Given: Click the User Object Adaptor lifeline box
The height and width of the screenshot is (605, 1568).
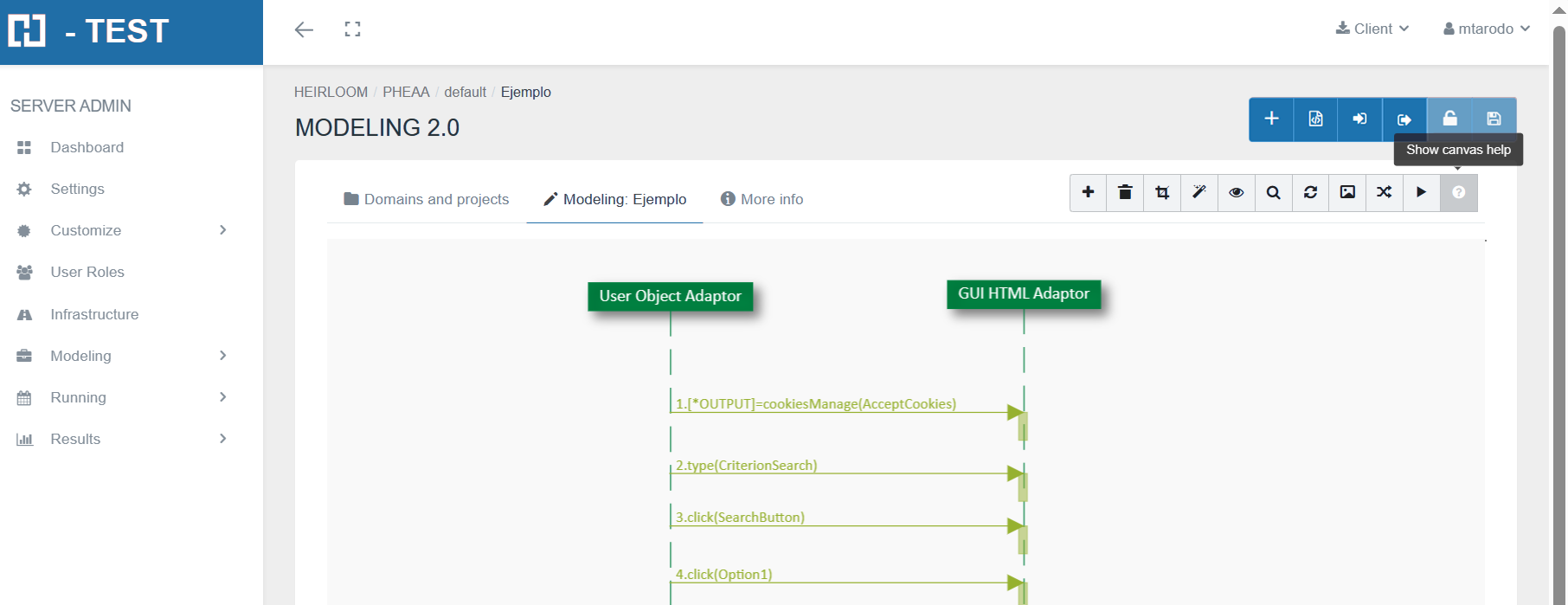Looking at the screenshot, I should point(670,296).
